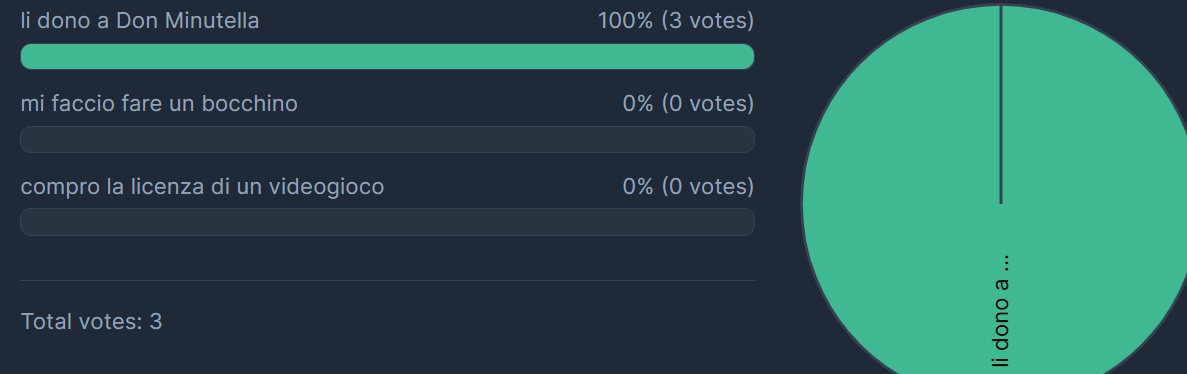Viewport: 1187px width, 374px height.
Task: Select the 'li dono a Don Minutella' option label
Action: point(139,20)
